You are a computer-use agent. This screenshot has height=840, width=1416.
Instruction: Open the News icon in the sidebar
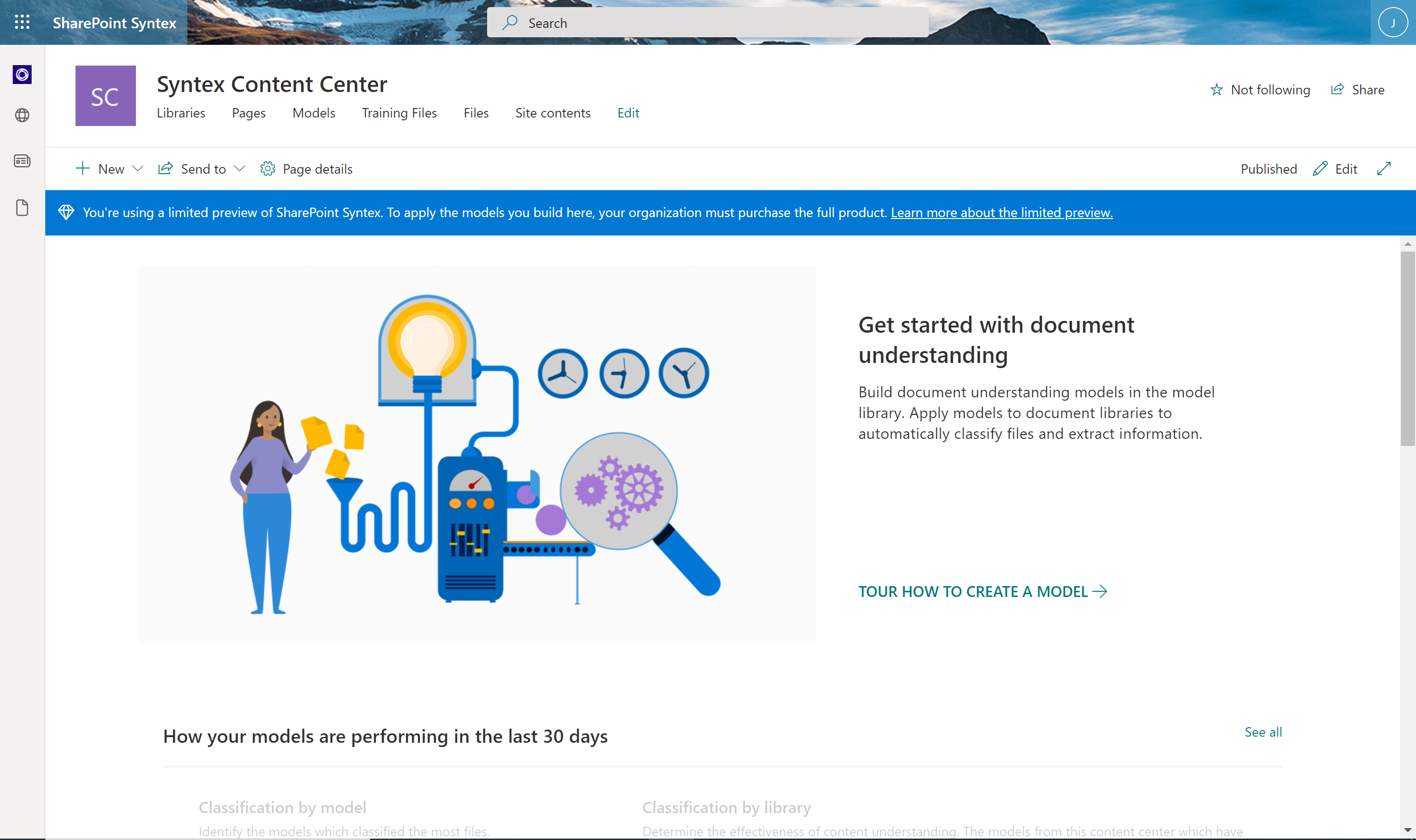[x=22, y=161]
